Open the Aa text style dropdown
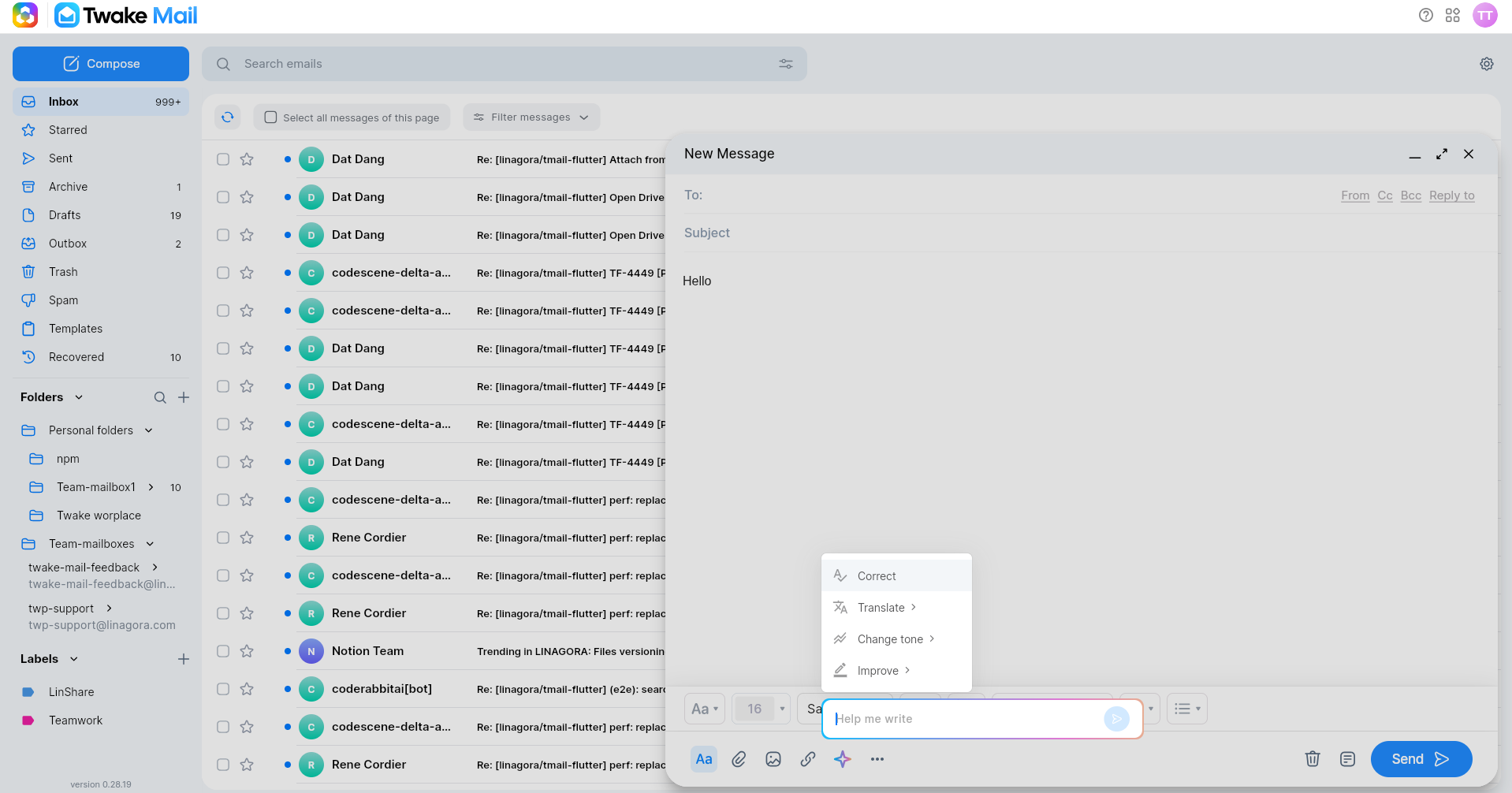Image resolution: width=1512 pixels, height=793 pixels. [704, 709]
